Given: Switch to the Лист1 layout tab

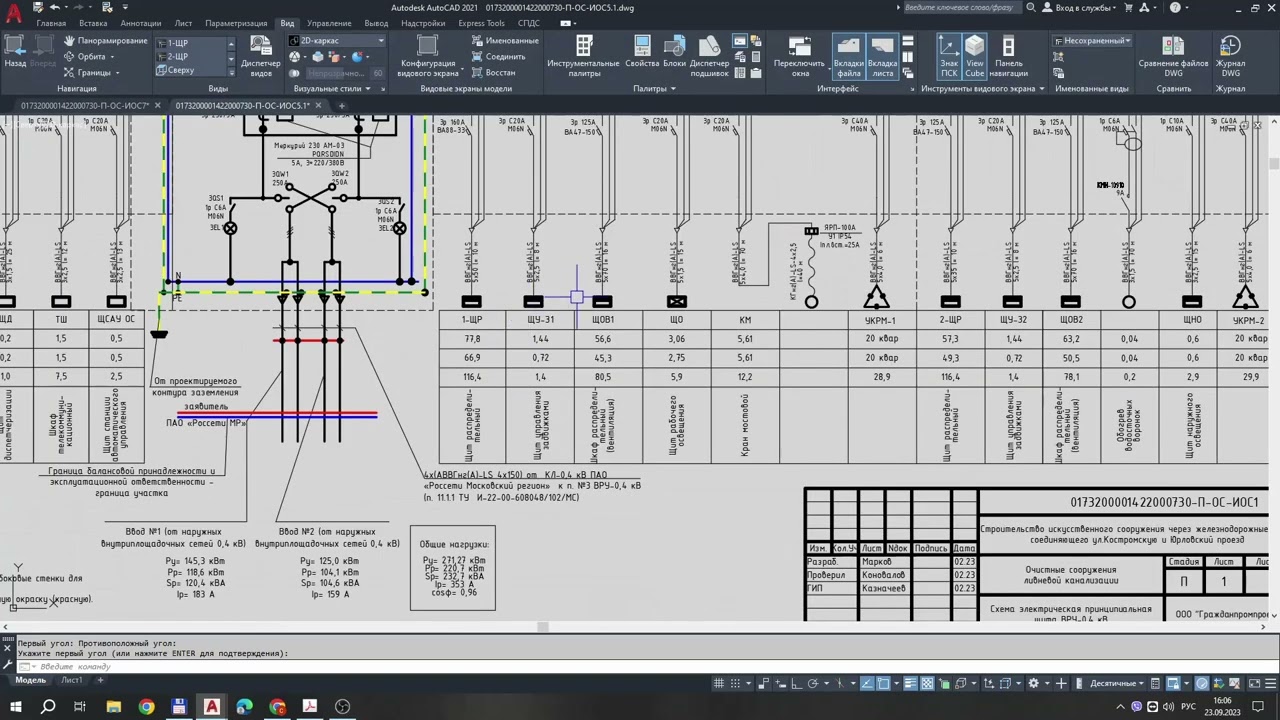Looking at the screenshot, I should [72, 680].
